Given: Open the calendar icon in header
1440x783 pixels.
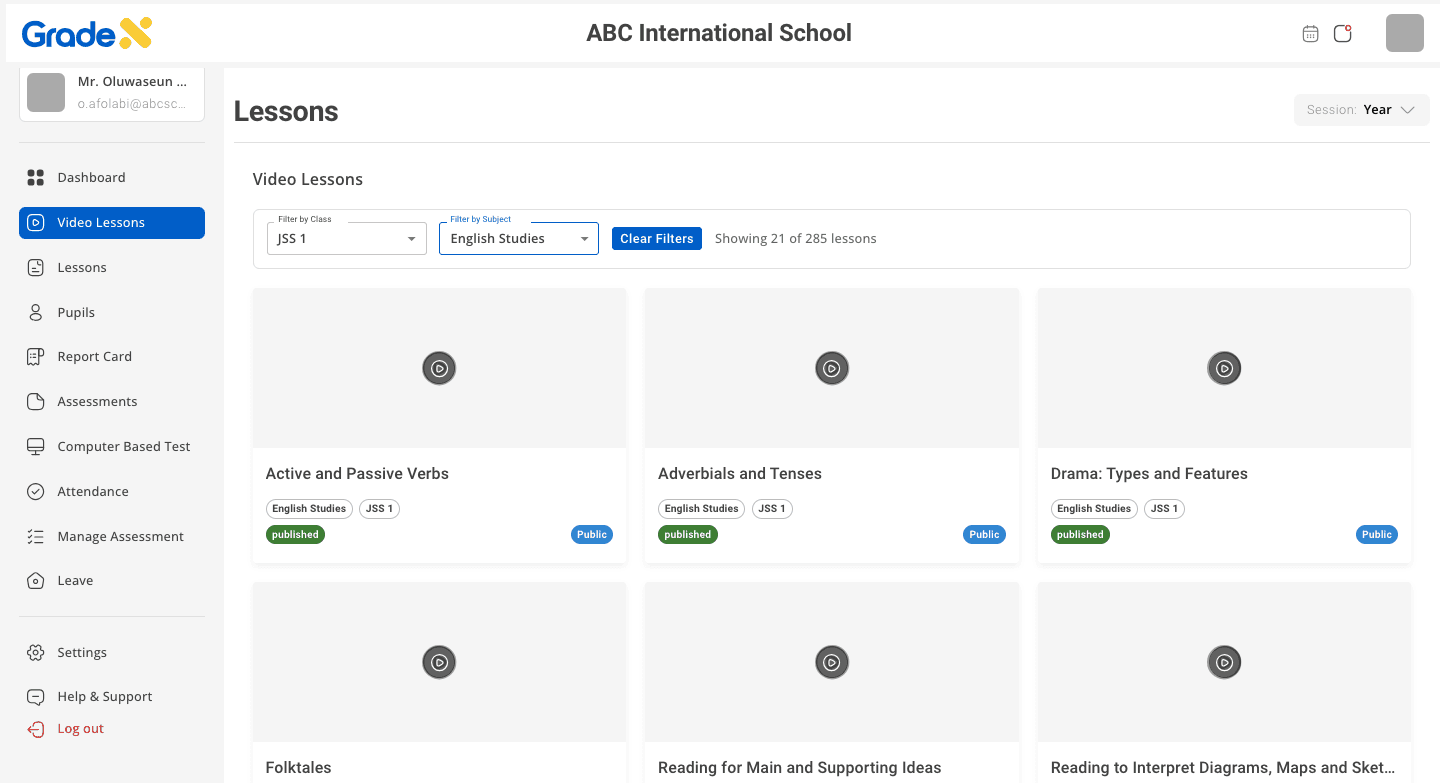Looking at the screenshot, I should (x=1310, y=34).
